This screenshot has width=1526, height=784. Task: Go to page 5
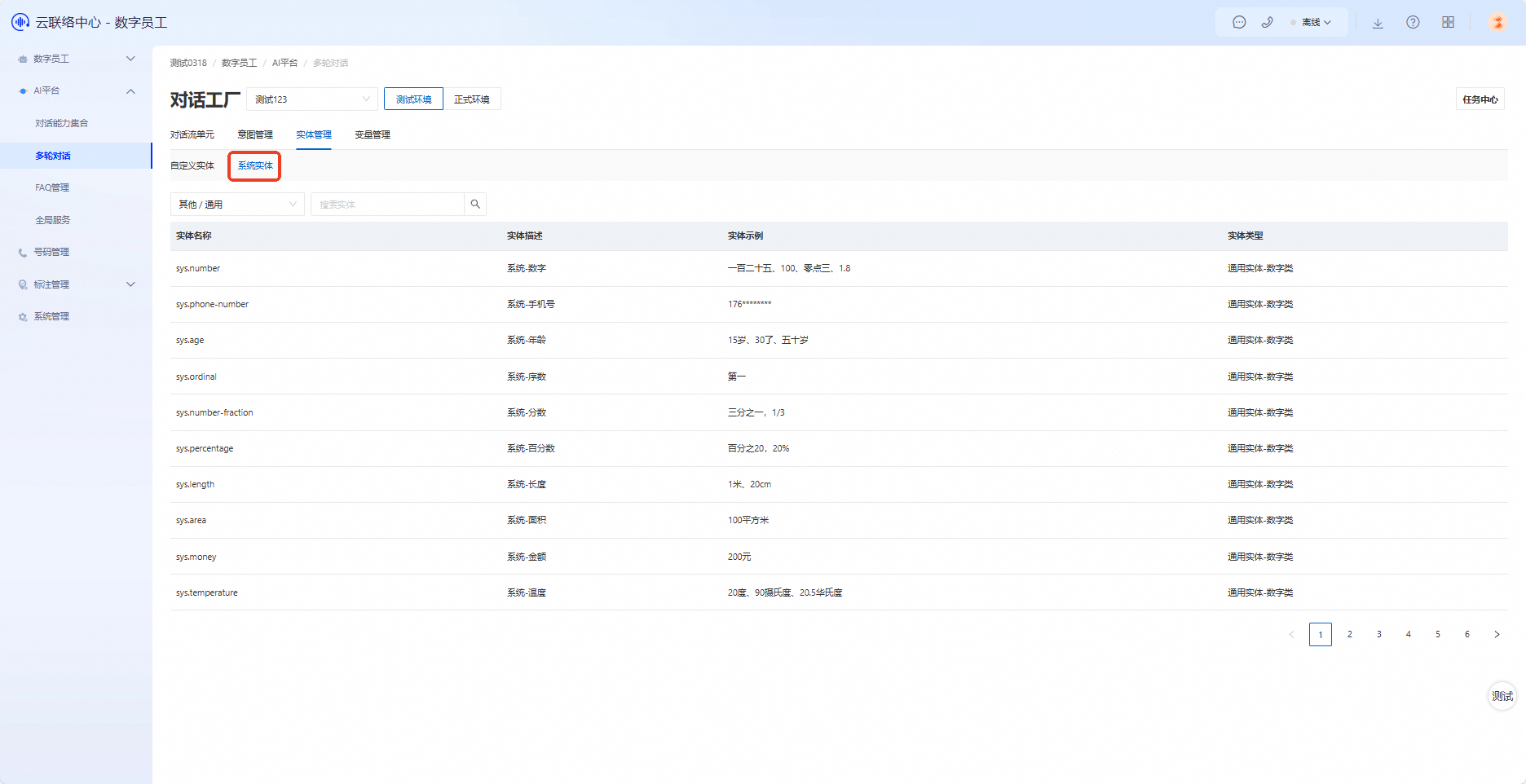(1438, 634)
